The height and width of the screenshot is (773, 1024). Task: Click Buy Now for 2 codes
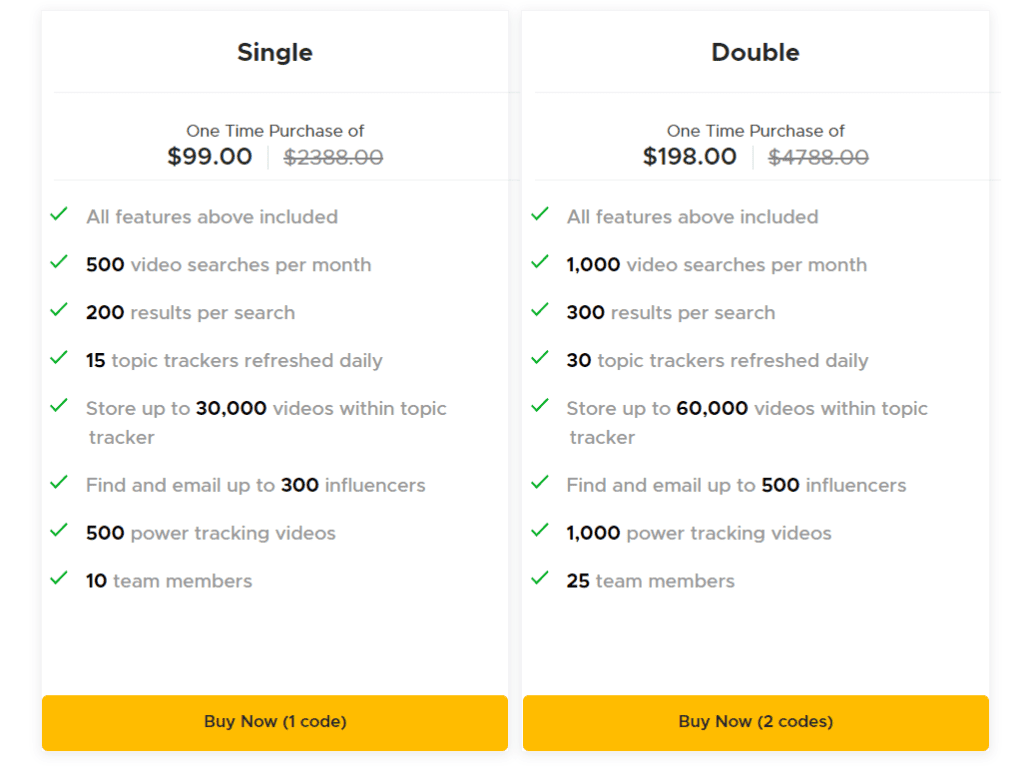pyautogui.click(x=755, y=722)
